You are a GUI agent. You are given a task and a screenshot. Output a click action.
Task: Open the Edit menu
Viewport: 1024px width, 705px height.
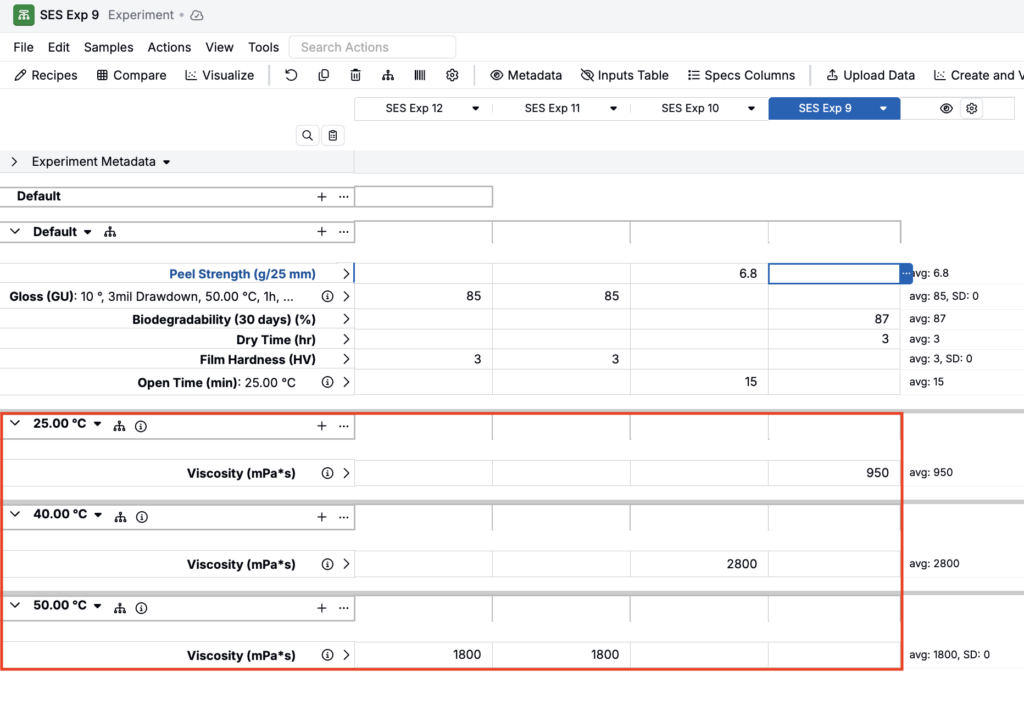58,47
